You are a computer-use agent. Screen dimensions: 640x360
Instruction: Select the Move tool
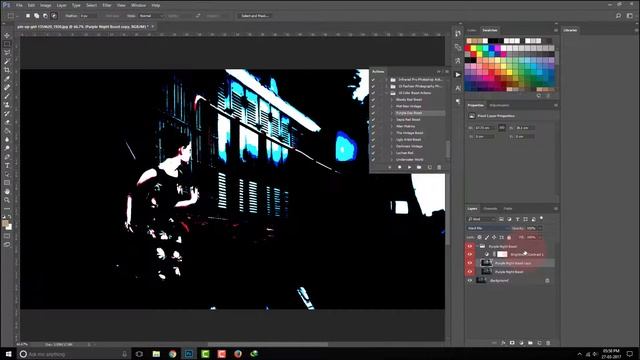[7, 35]
